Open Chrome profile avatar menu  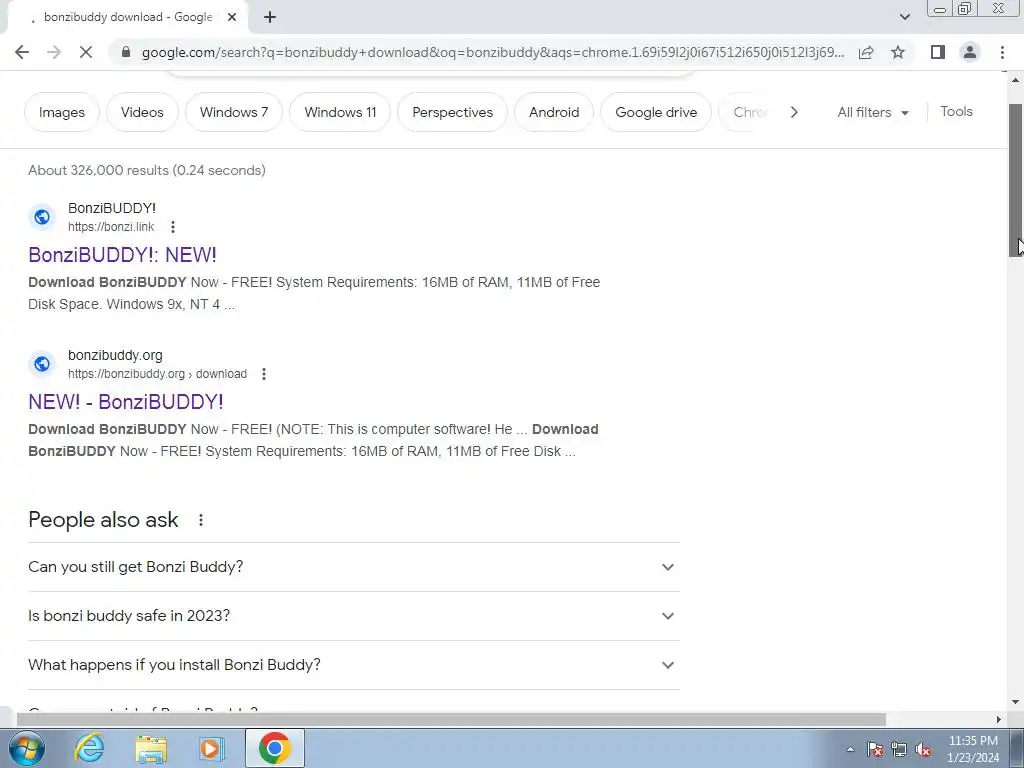click(x=970, y=52)
